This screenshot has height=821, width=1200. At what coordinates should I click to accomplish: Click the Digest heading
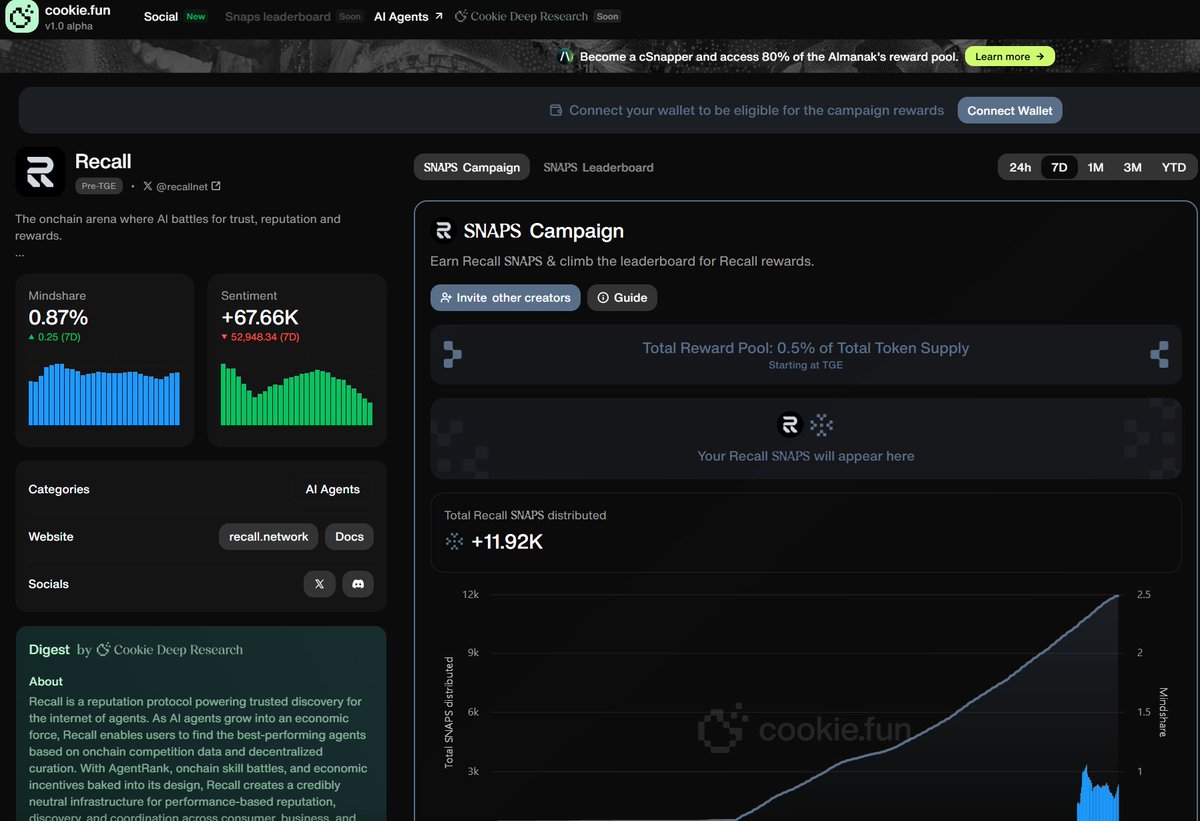49,650
